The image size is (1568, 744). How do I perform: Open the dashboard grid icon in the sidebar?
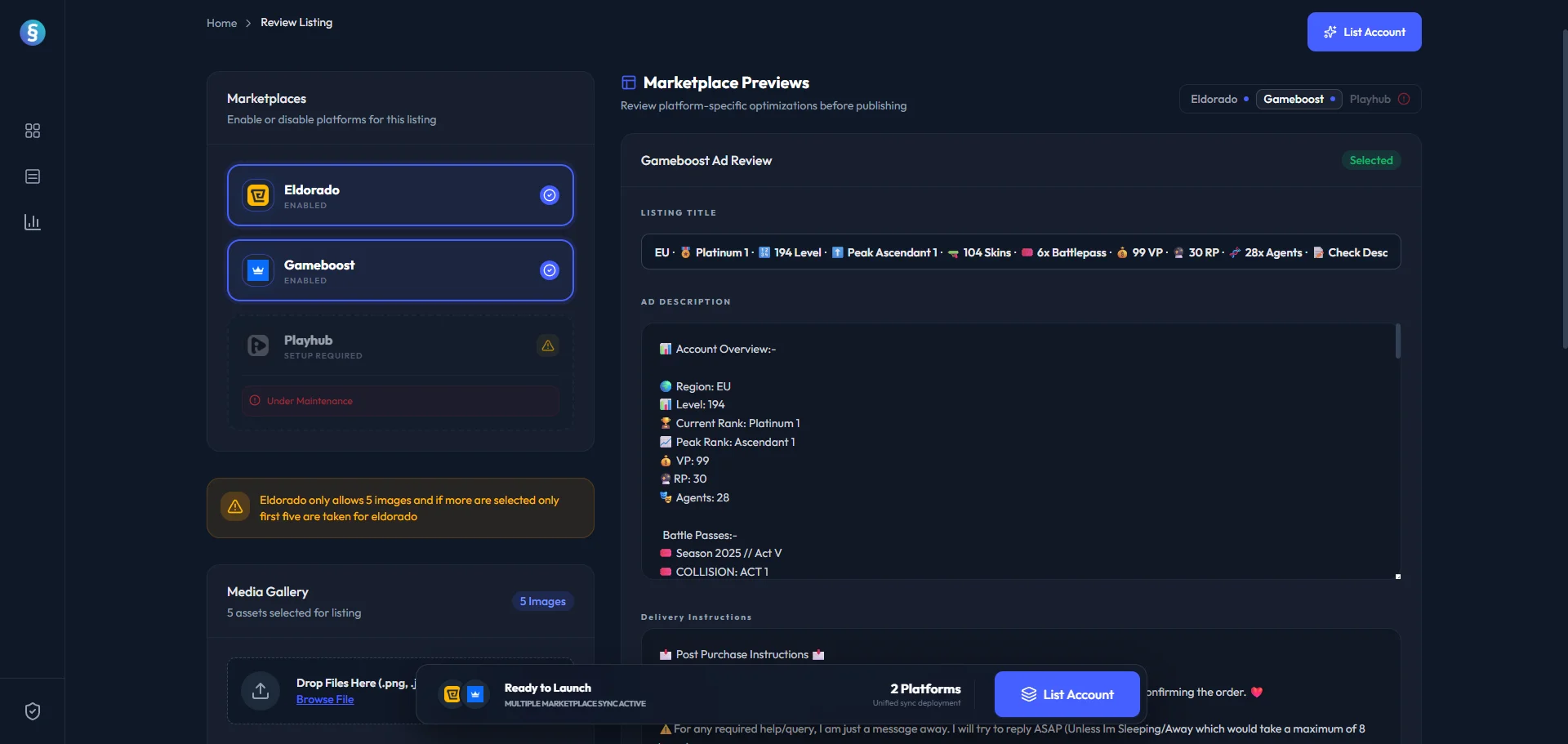pyautogui.click(x=32, y=131)
